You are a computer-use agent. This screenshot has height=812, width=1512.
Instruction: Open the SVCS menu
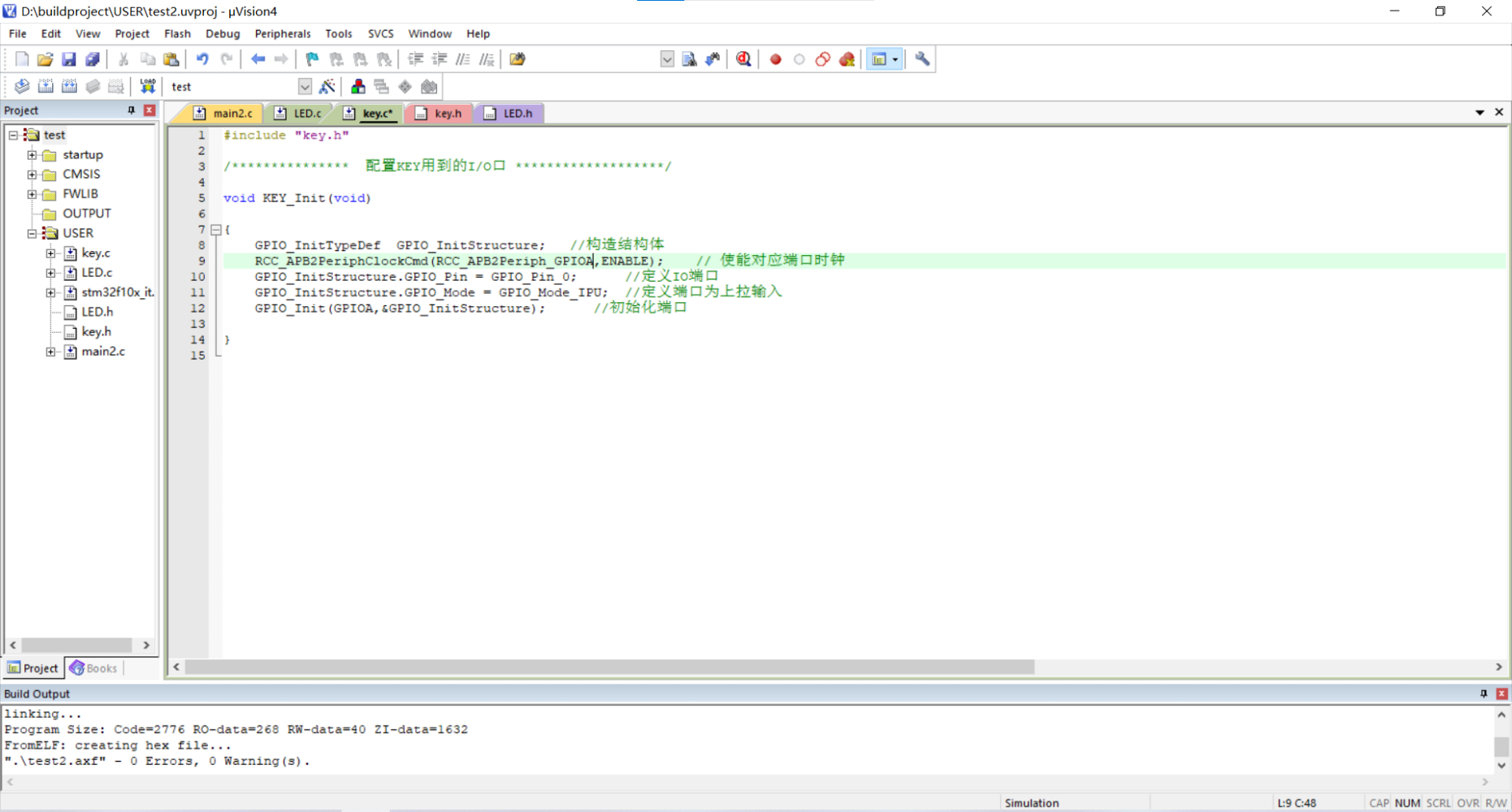[x=380, y=33]
